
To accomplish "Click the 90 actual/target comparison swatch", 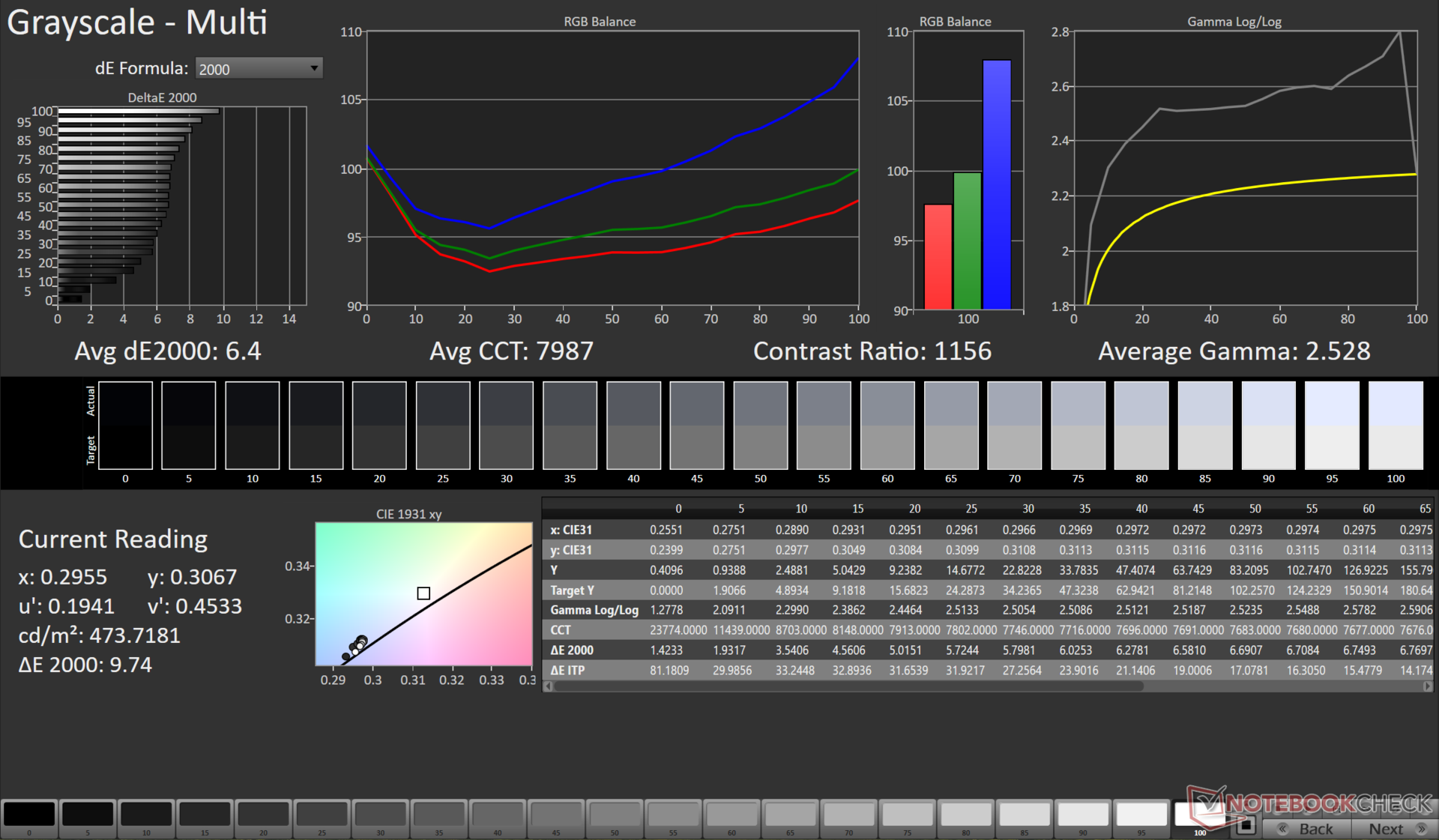I will tap(1268, 425).
